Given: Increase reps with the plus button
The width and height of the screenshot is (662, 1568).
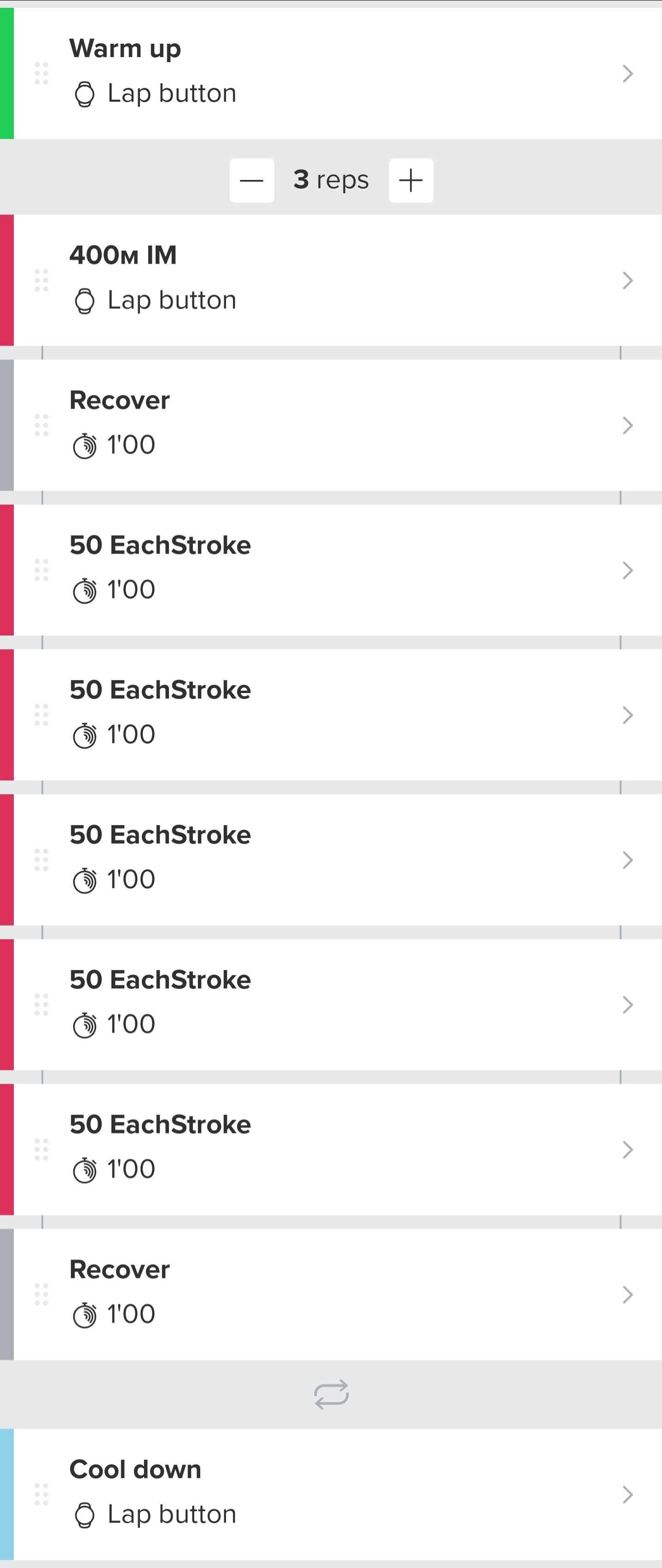Looking at the screenshot, I should (x=411, y=180).
